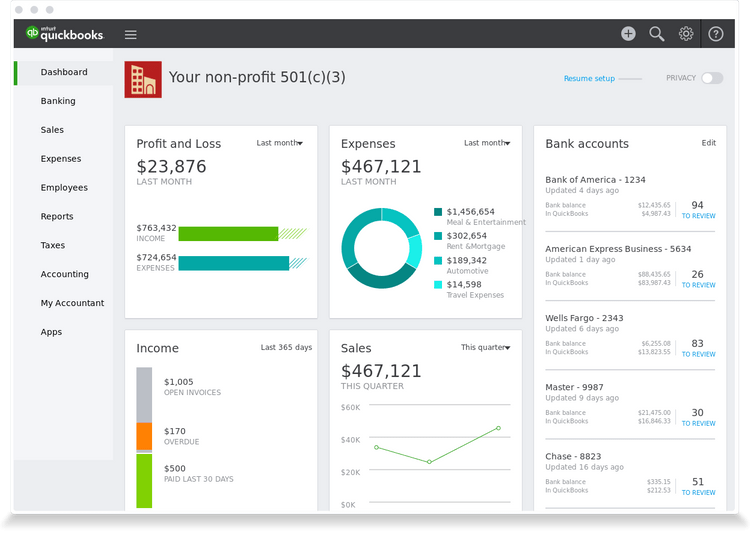Open the settings gear icon
Screen dimensions: 750x541
click(x=686, y=34)
